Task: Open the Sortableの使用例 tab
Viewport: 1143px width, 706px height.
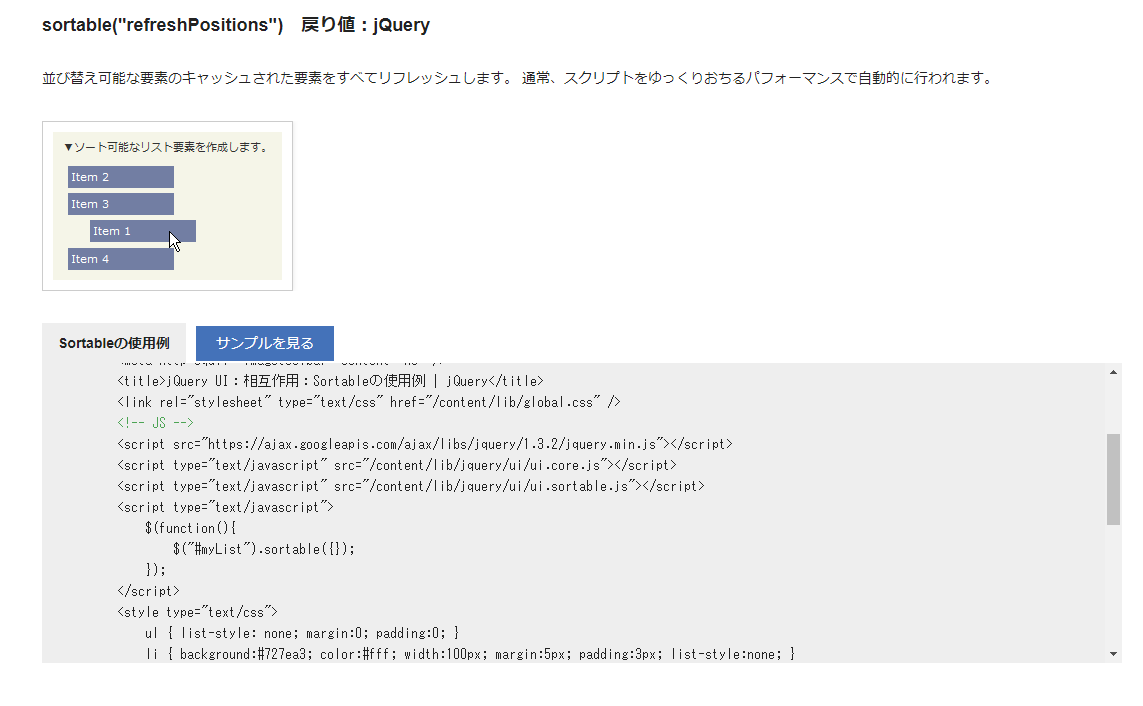Action: point(114,343)
